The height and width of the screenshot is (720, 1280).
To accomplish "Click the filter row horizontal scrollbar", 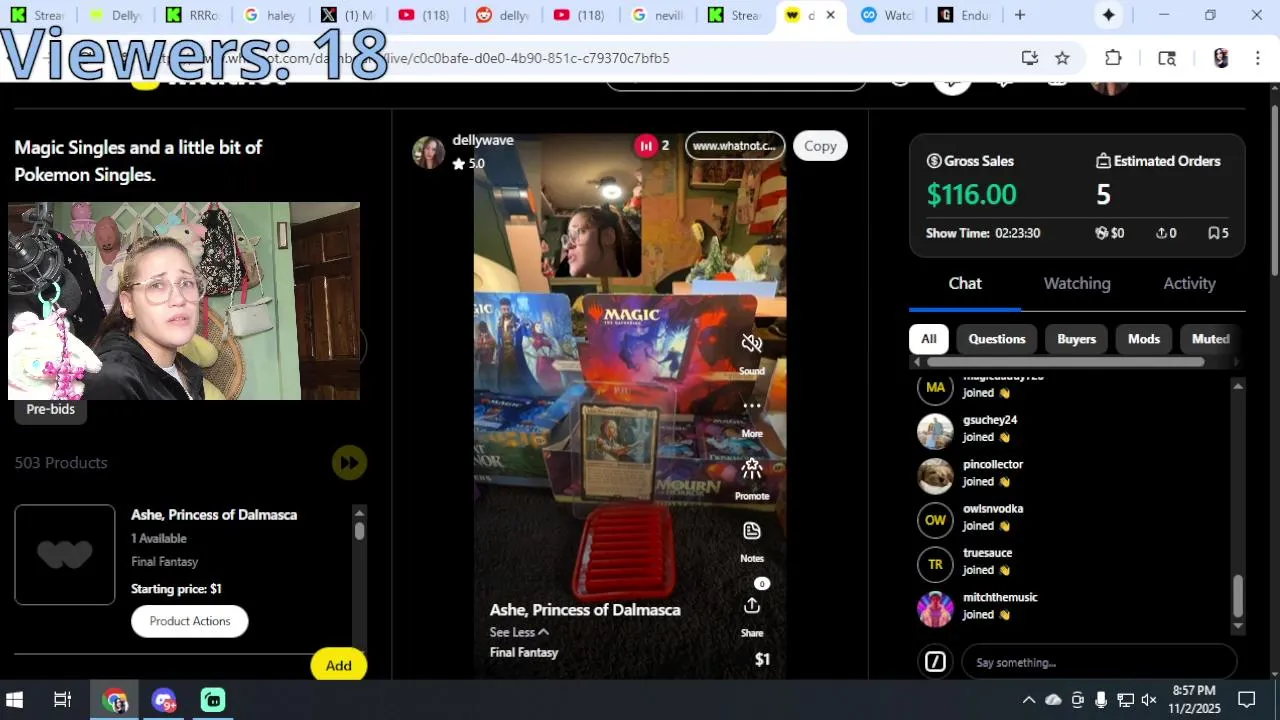I will click(x=1066, y=362).
